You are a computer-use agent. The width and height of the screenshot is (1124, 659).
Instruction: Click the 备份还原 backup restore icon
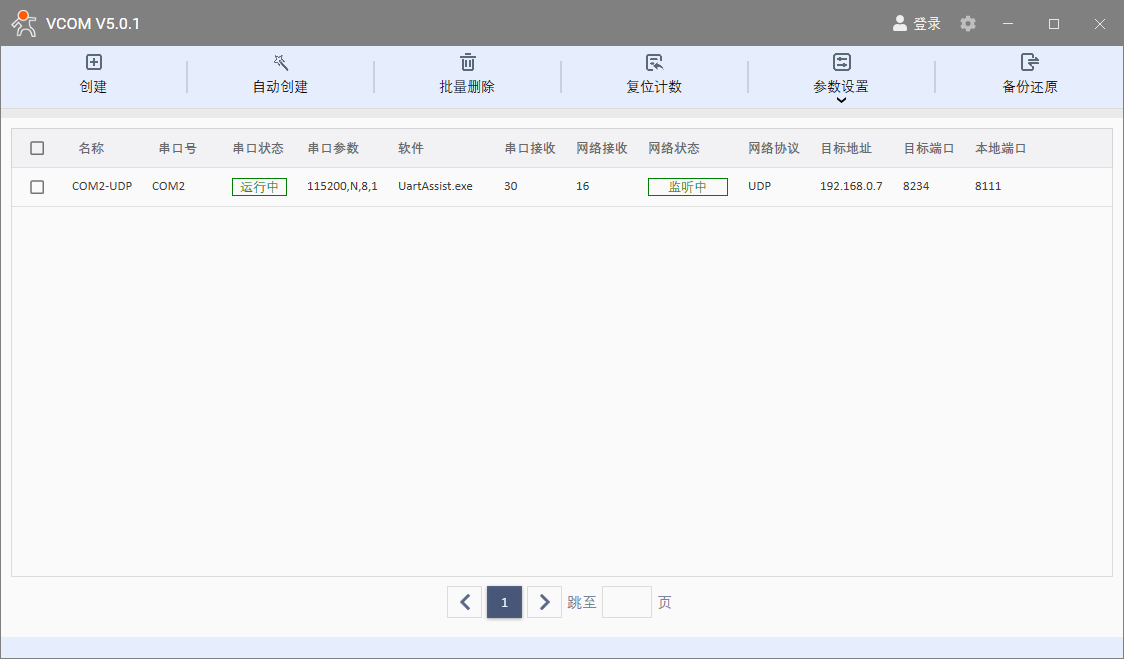(x=1029, y=63)
